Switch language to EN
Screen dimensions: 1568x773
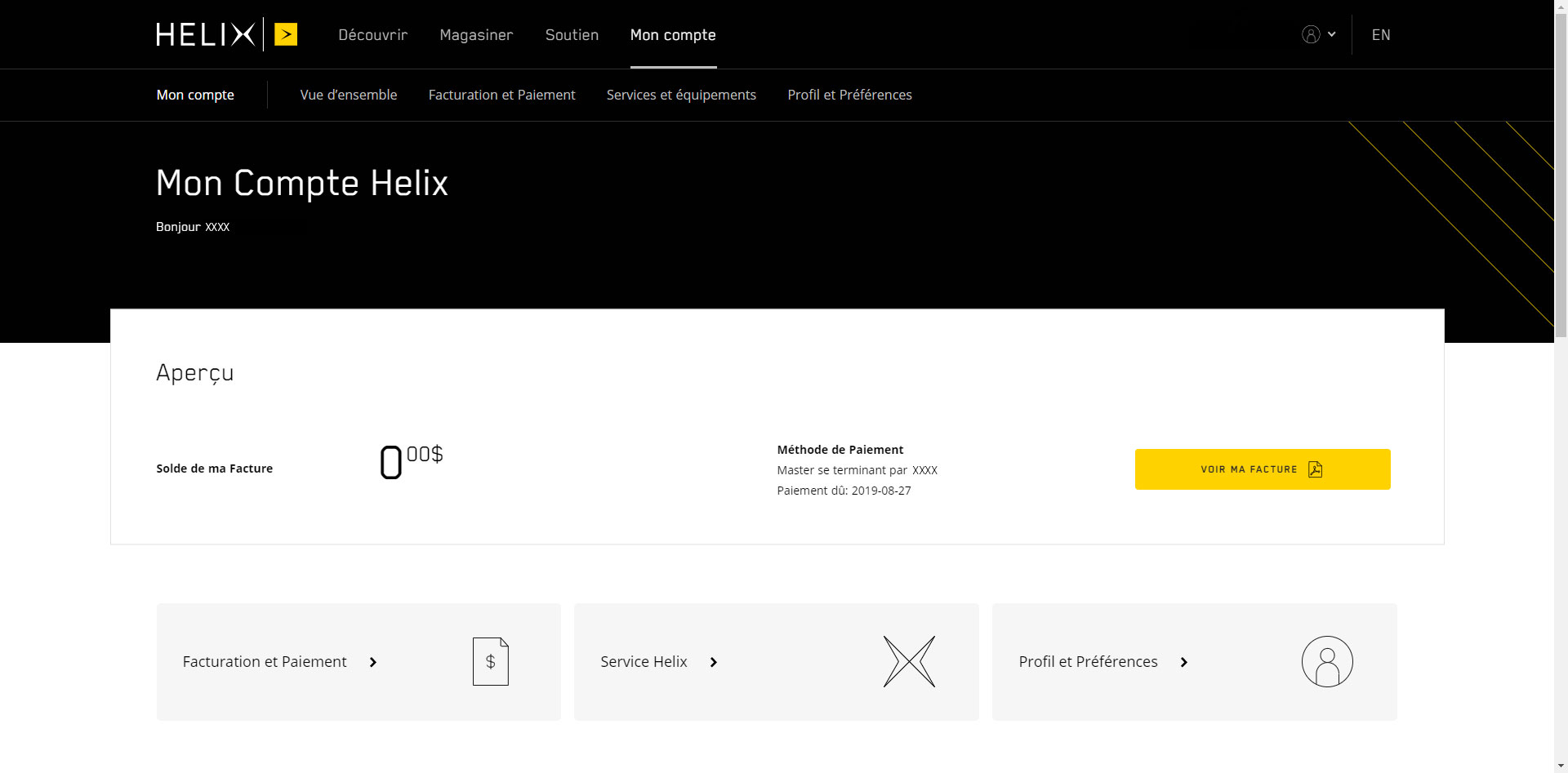[x=1381, y=35]
